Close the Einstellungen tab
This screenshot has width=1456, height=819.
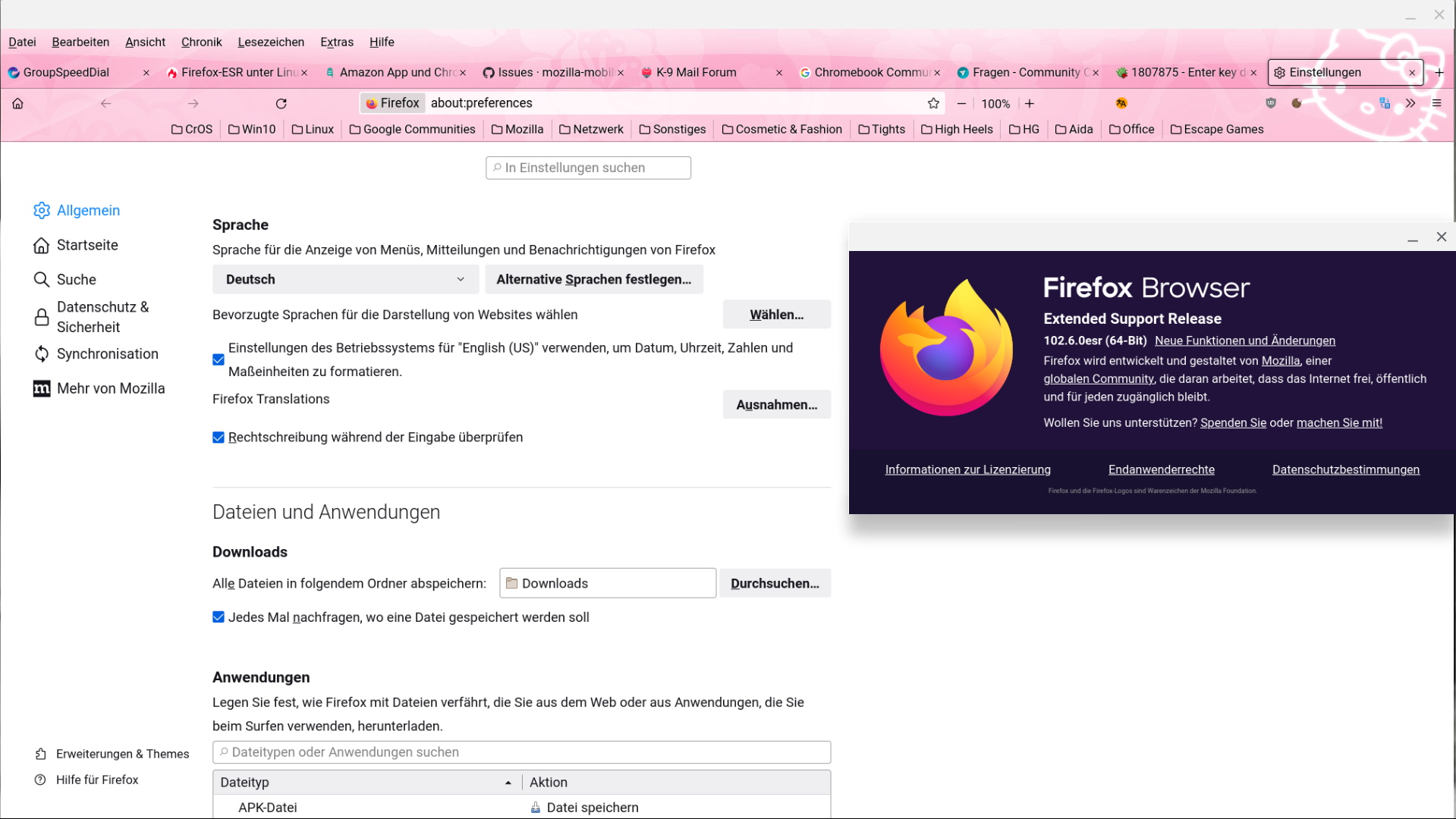(x=1412, y=73)
